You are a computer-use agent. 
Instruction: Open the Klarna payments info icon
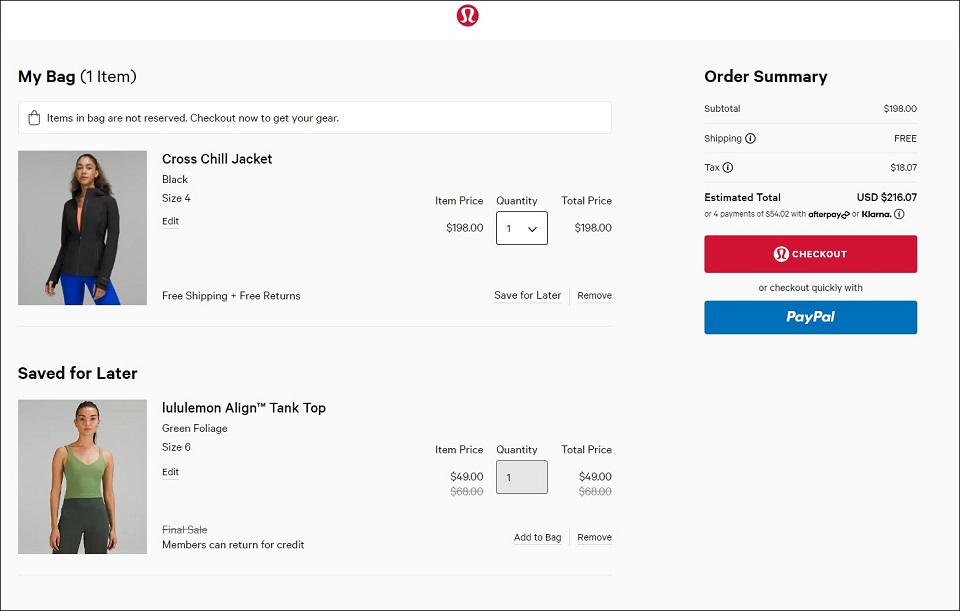pos(899,214)
